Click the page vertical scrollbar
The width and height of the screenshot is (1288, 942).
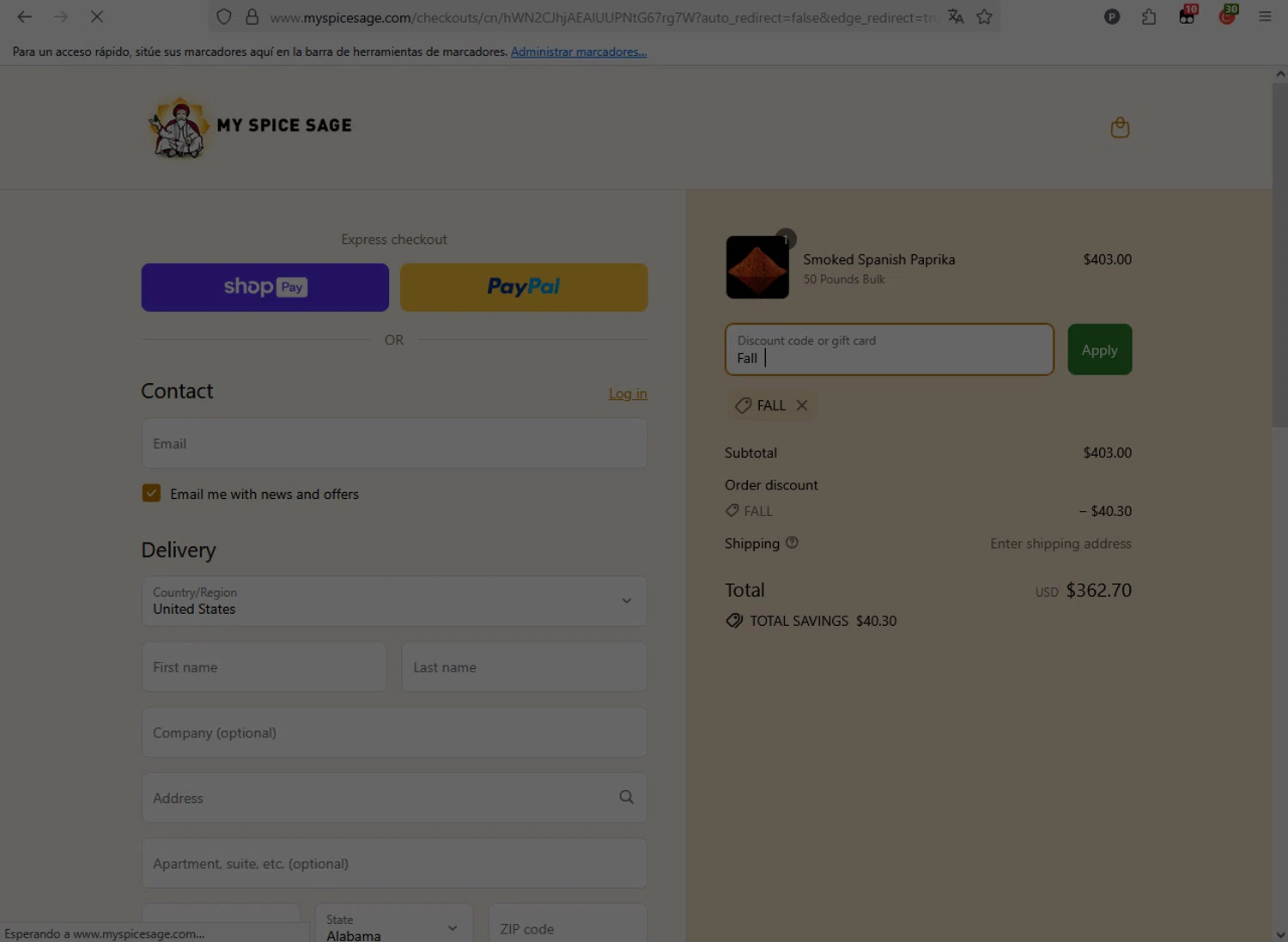pos(1279,255)
